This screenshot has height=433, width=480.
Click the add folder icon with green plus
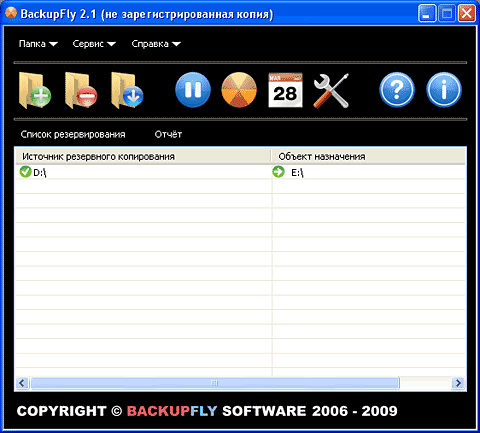(x=35, y=90)
